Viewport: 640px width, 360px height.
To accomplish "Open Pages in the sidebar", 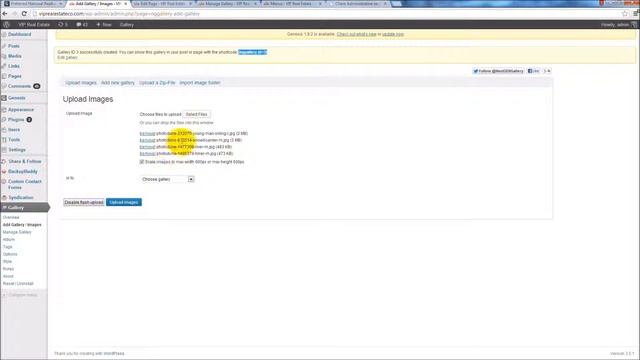I will [15, 76].
